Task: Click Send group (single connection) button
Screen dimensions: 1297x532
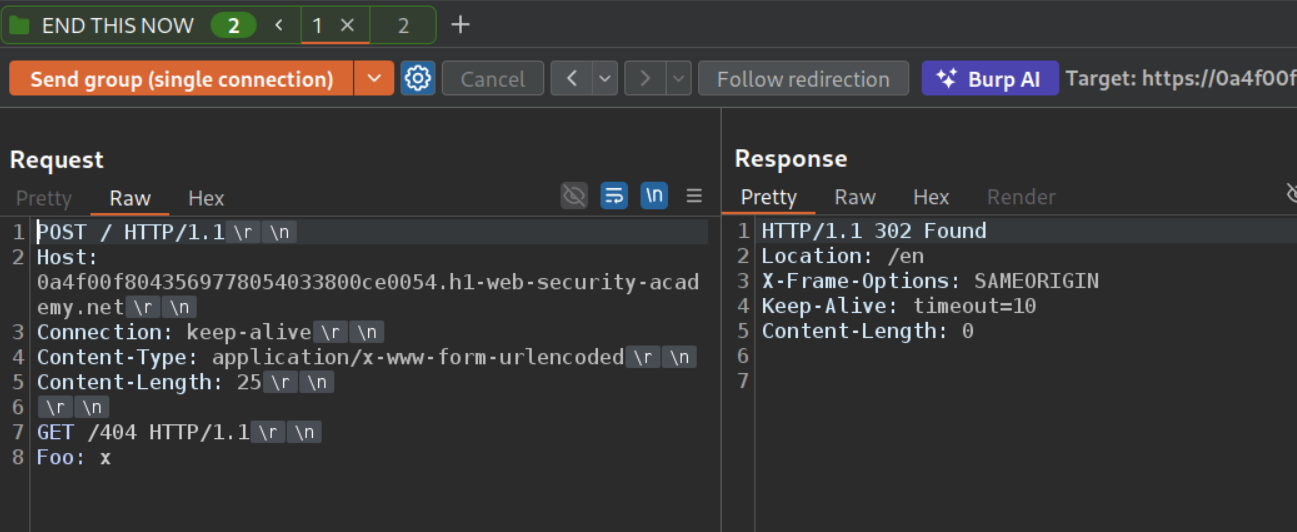Action: [181, 78]
